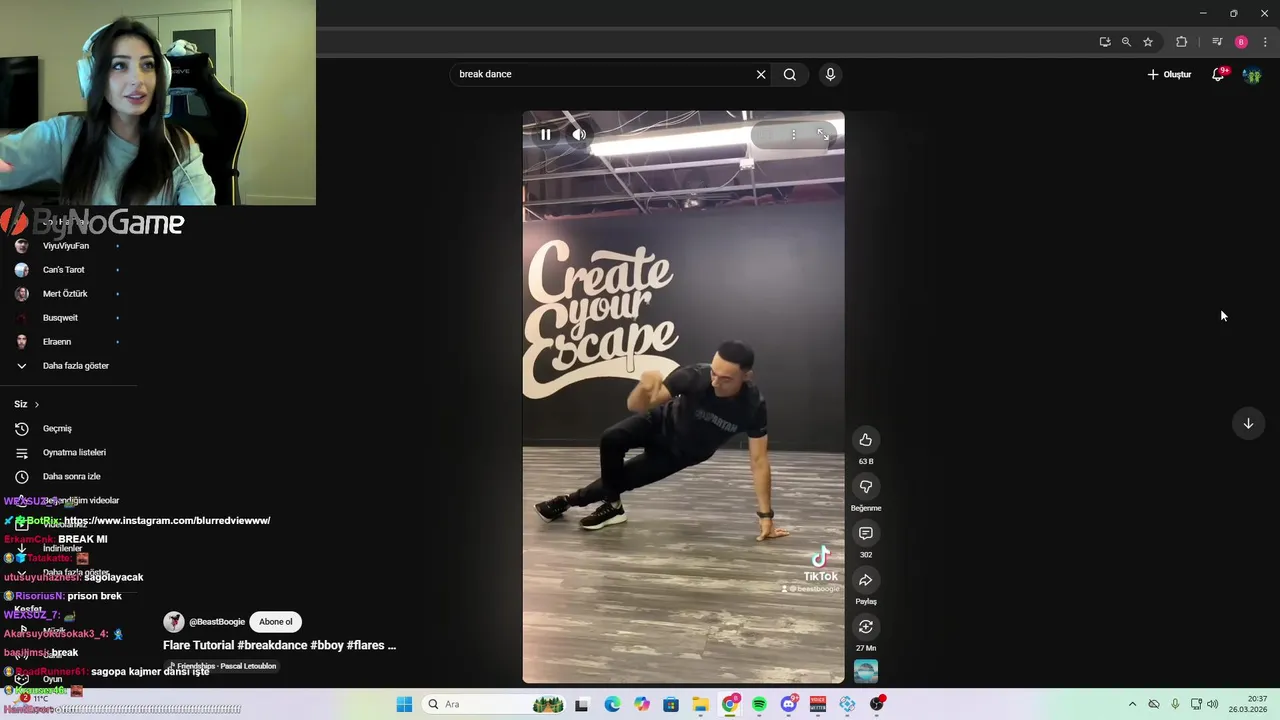
Task: Go to the next short with down arrow
Action: [x=1248, y=423]
